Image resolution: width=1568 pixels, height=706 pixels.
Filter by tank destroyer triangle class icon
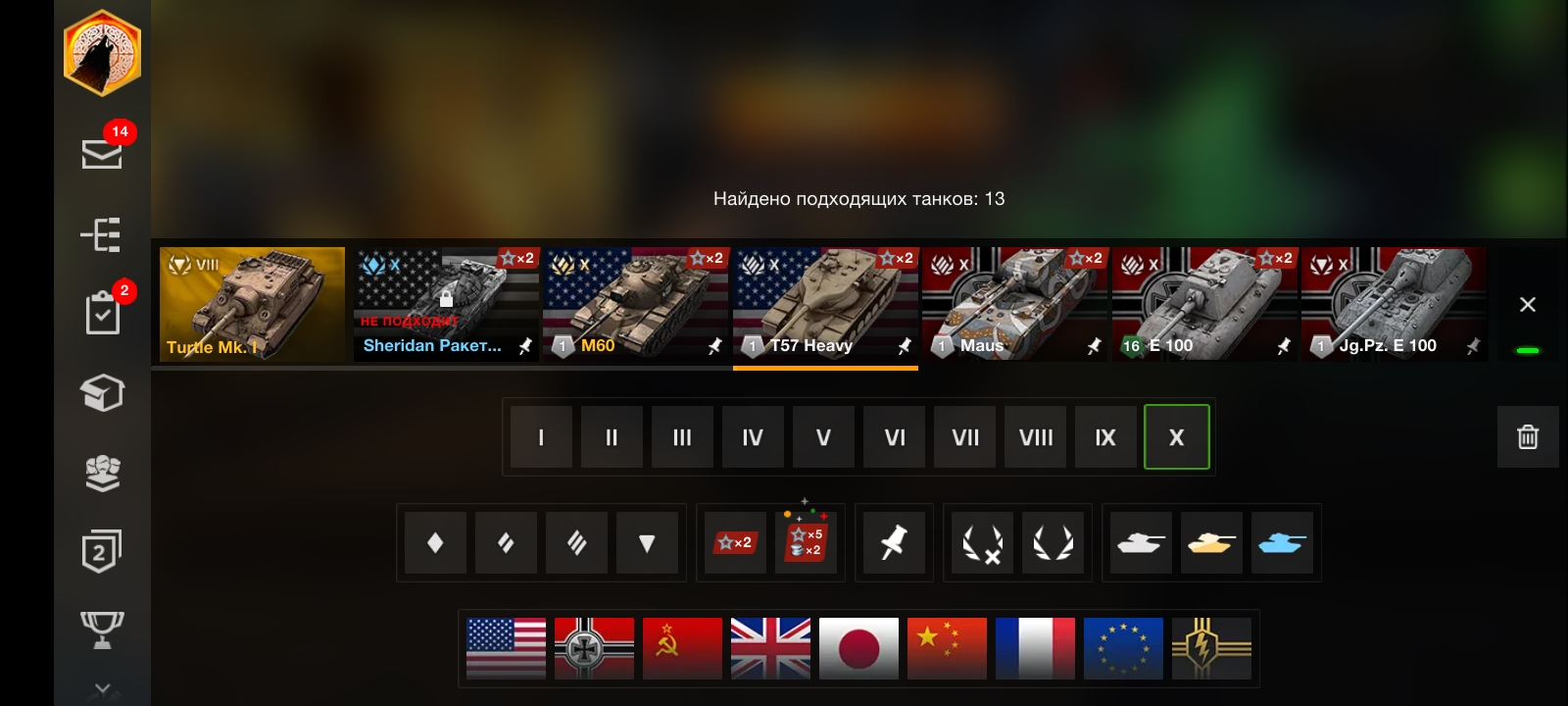(x=647, y=542)
